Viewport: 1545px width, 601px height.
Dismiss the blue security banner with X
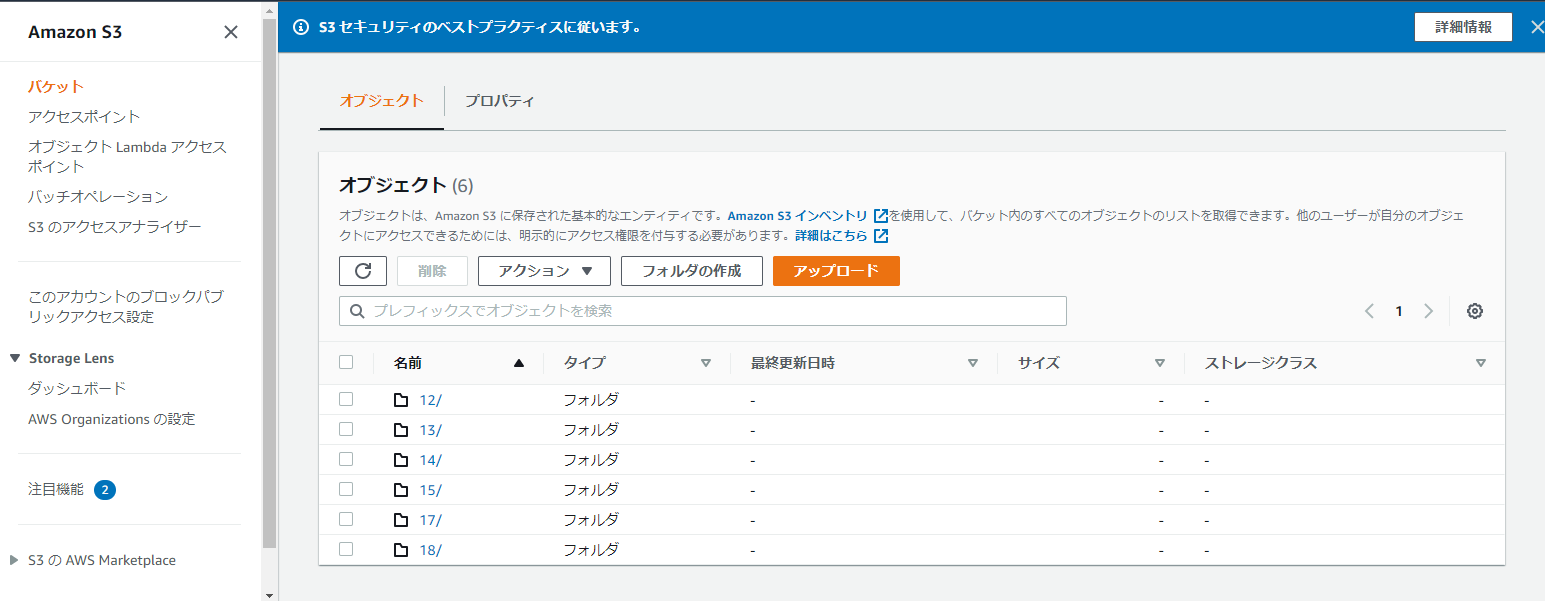point(1537,27)
